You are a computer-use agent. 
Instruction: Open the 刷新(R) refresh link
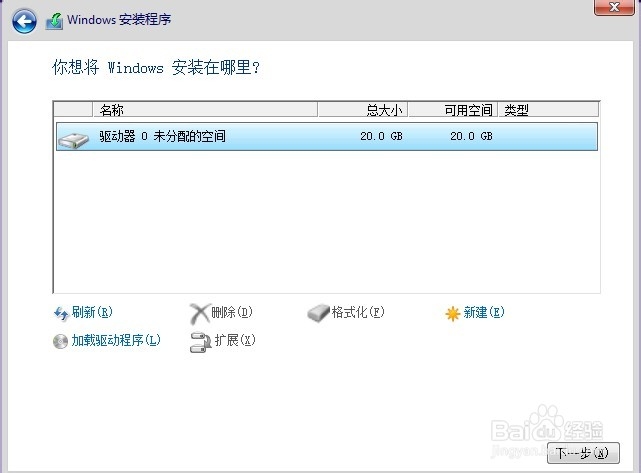tap(92, 312)
